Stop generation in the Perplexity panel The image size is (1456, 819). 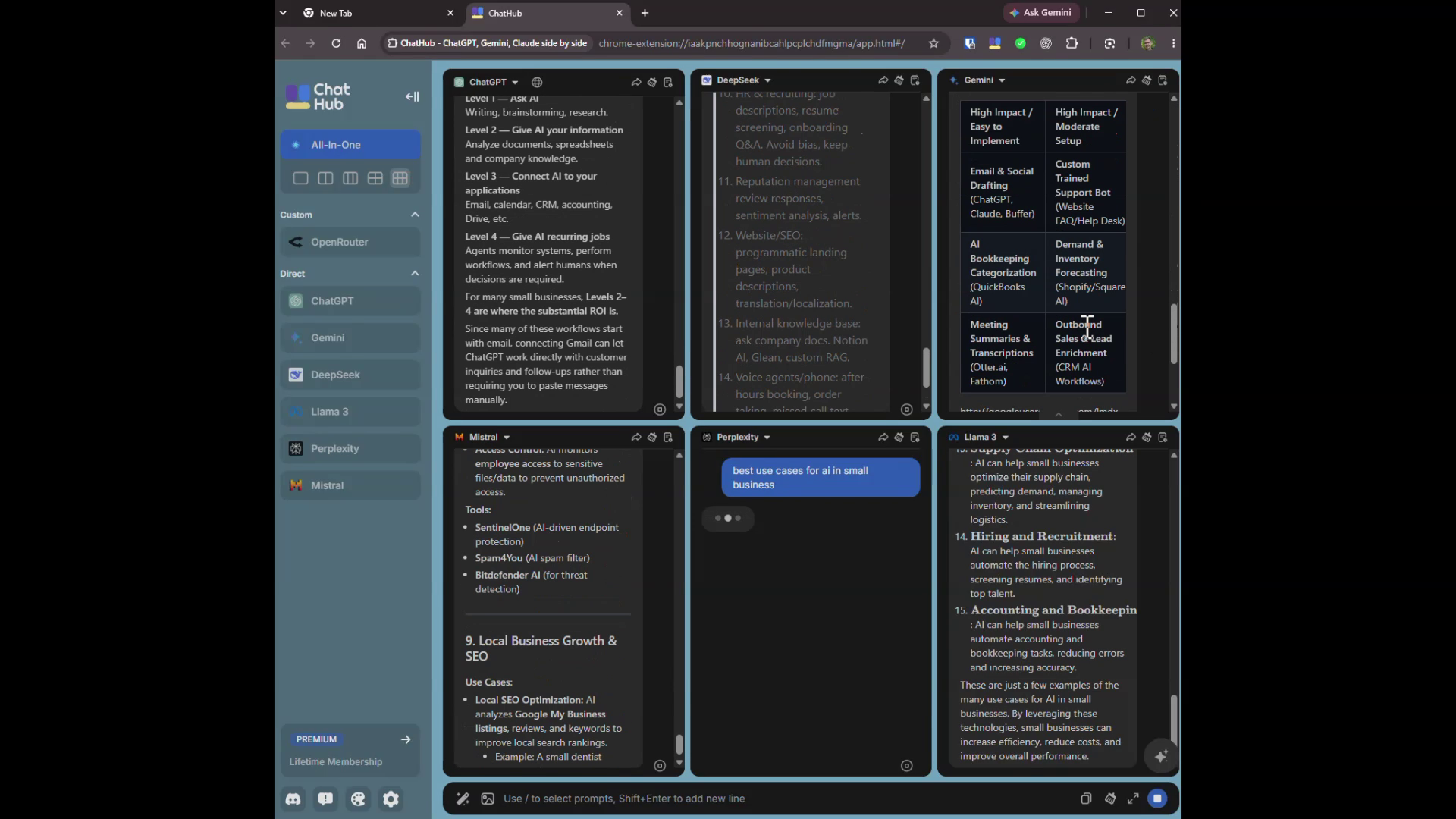point(907,766)
